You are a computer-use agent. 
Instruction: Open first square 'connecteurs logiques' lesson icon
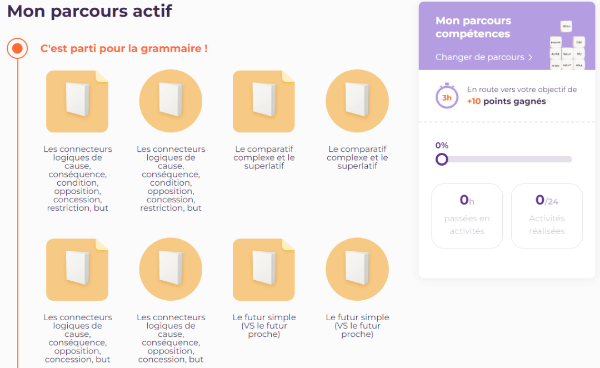coord(77,101)
